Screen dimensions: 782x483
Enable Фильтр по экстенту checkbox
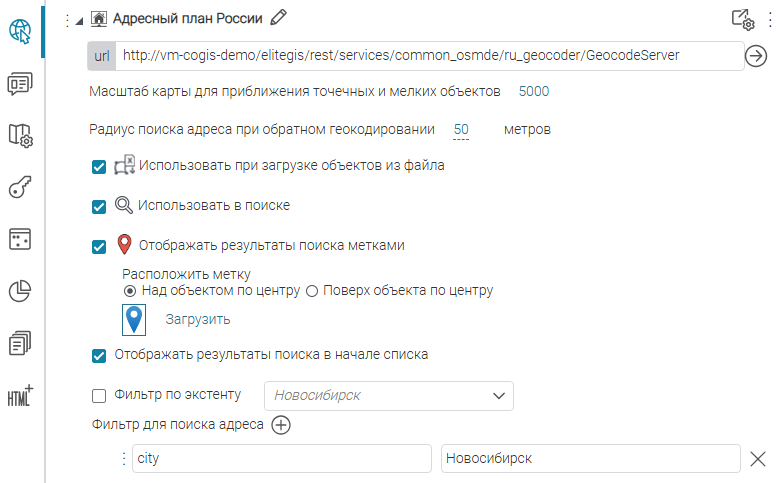pyautogui.click(x=99, y=395)
